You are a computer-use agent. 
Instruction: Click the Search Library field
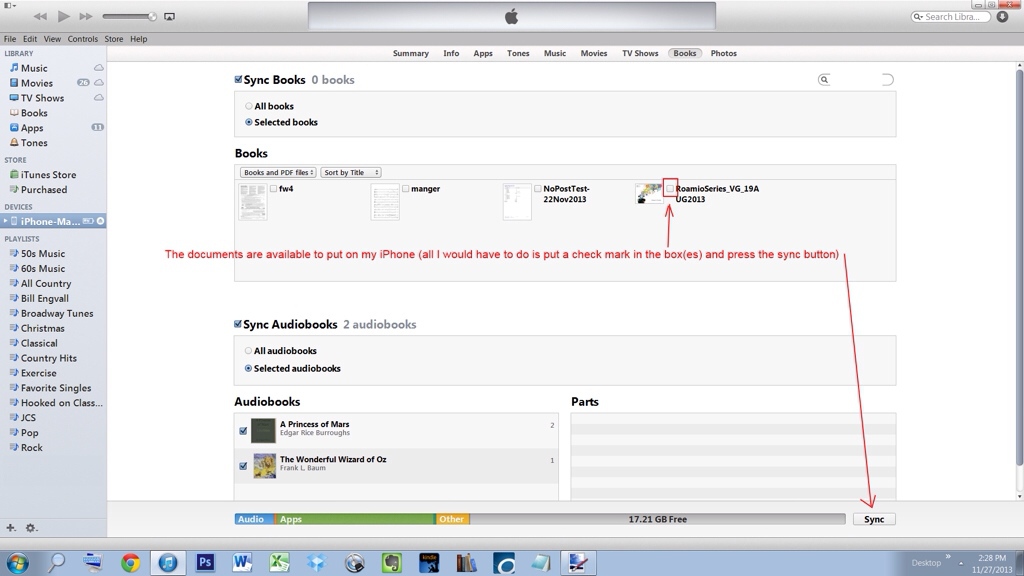(951, 16)
